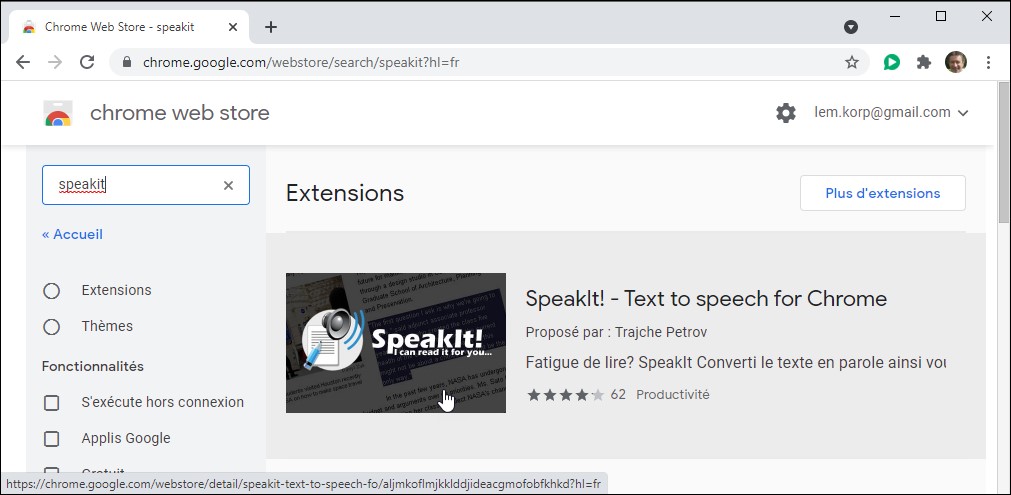Viewport: 1011px width, 495px height.
Task: Select the Chrome Web Store - speakit tab
Action: 120,27
